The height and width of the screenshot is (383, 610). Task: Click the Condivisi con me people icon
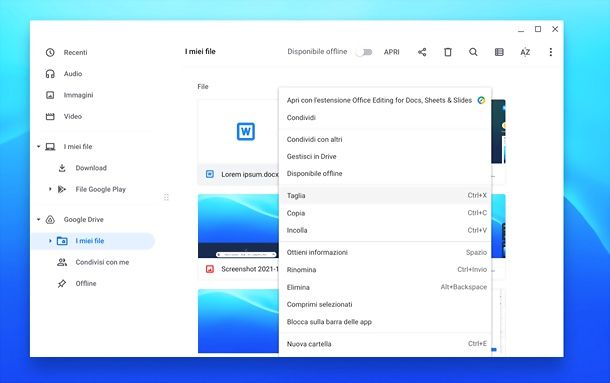coord(62,262)
